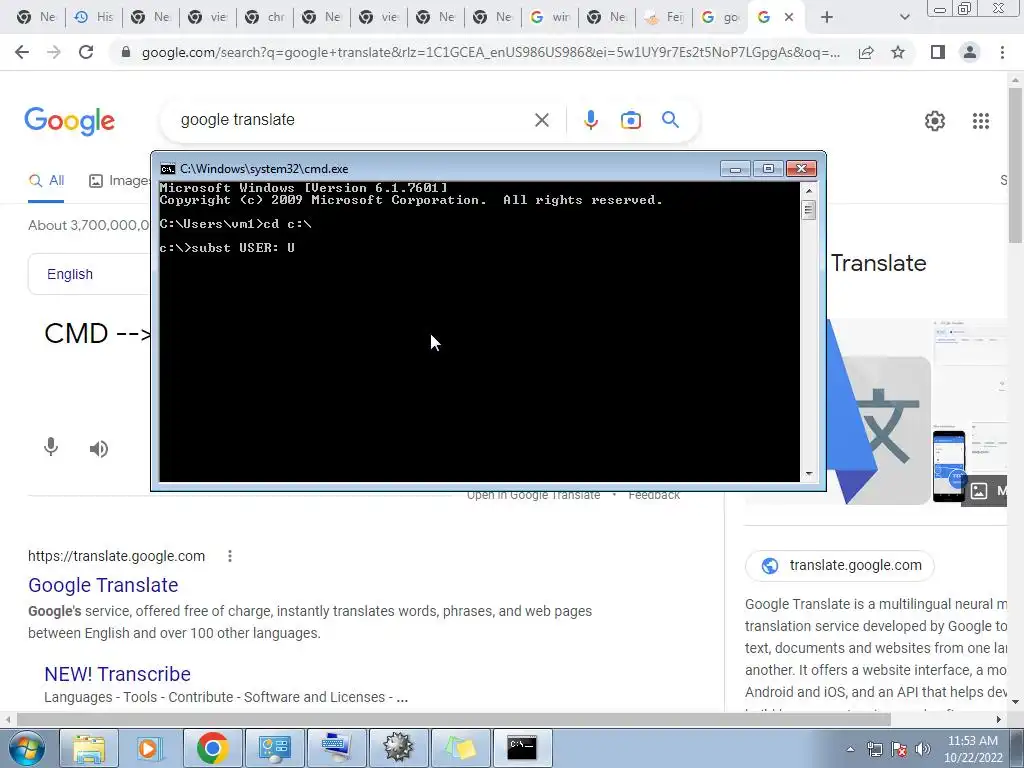Bookmark this page with the star icon
The image size is (1024, 768).
click(898, 52)
